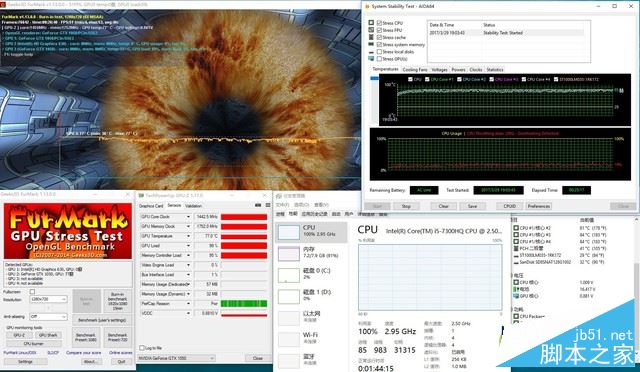
Task: Toggle the Stress FPU checkbox
Action: pos(379,30)
